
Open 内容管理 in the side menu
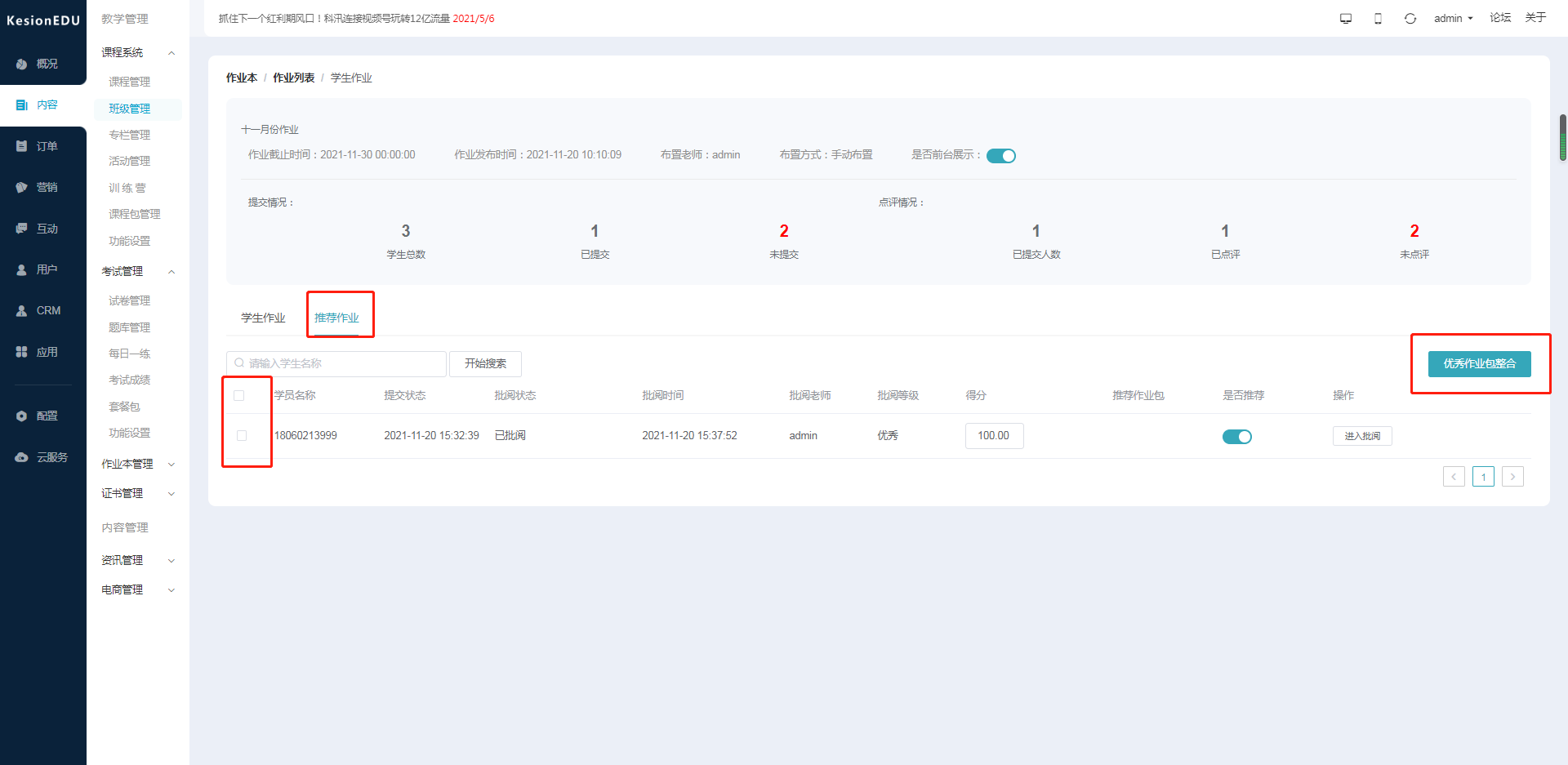tap(124, 528)
